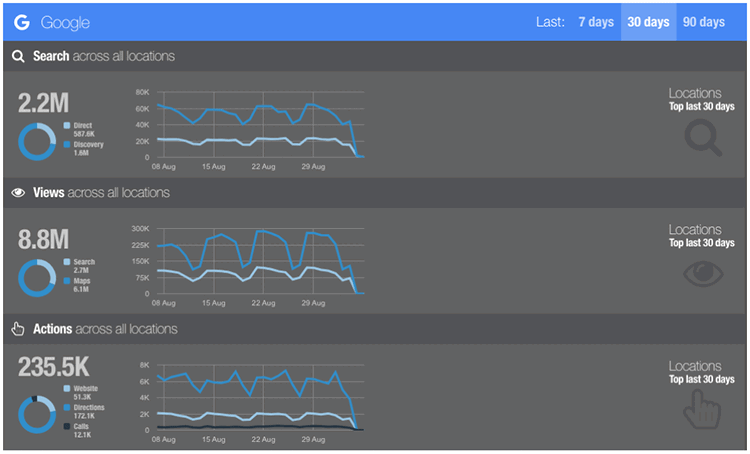Image resolution: width=750 pixels, height=454 pixels.
Task: Click the 80K axis label on Search chart
Action: point(143,92)
